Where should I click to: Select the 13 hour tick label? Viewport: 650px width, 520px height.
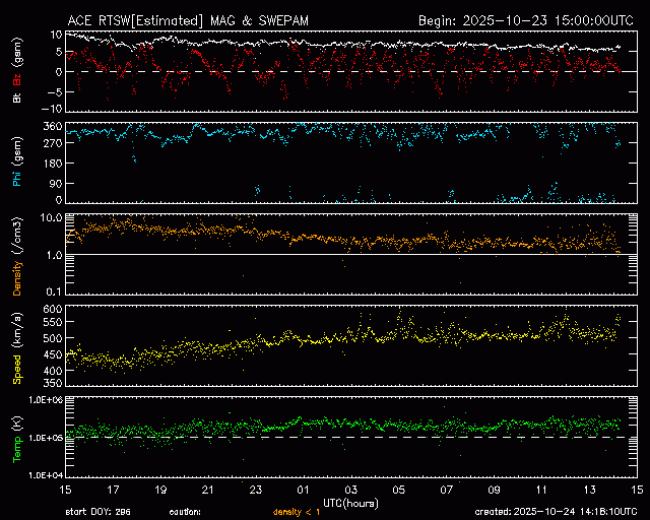click(587, 490)
